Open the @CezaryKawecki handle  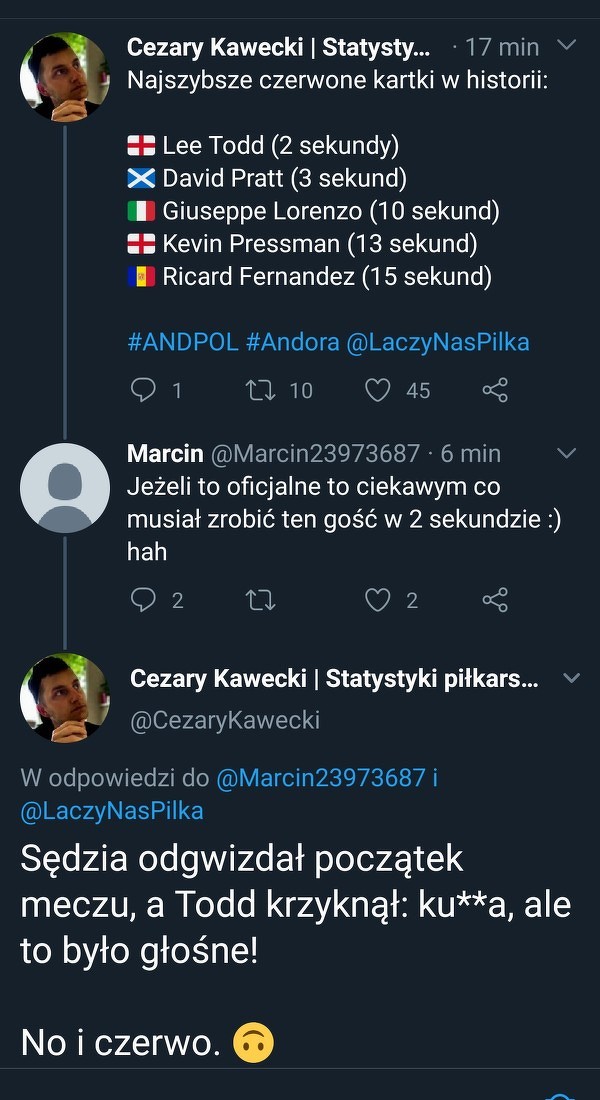click(225, 719)
